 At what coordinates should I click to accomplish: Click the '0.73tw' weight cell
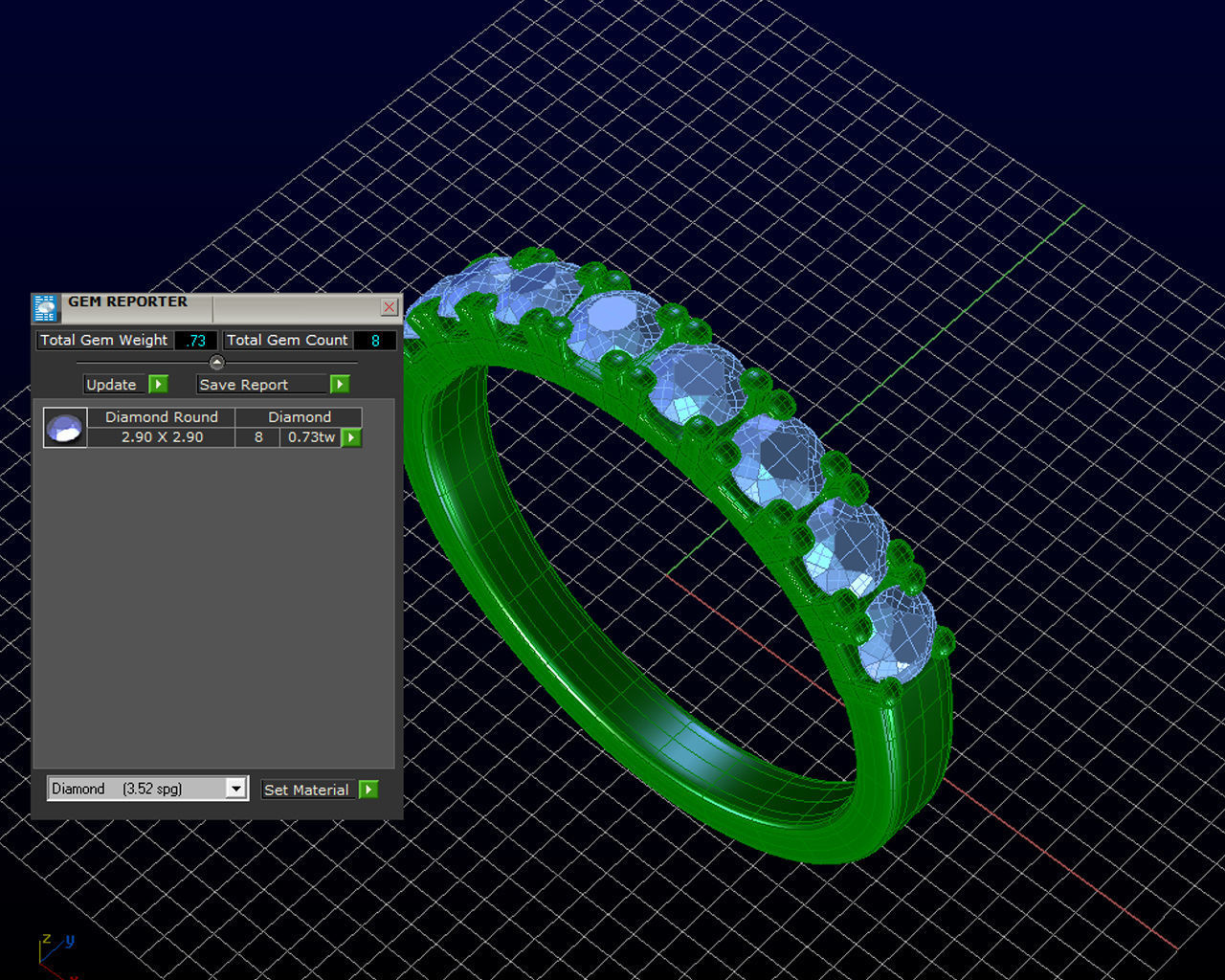click(x=311, y=437)
